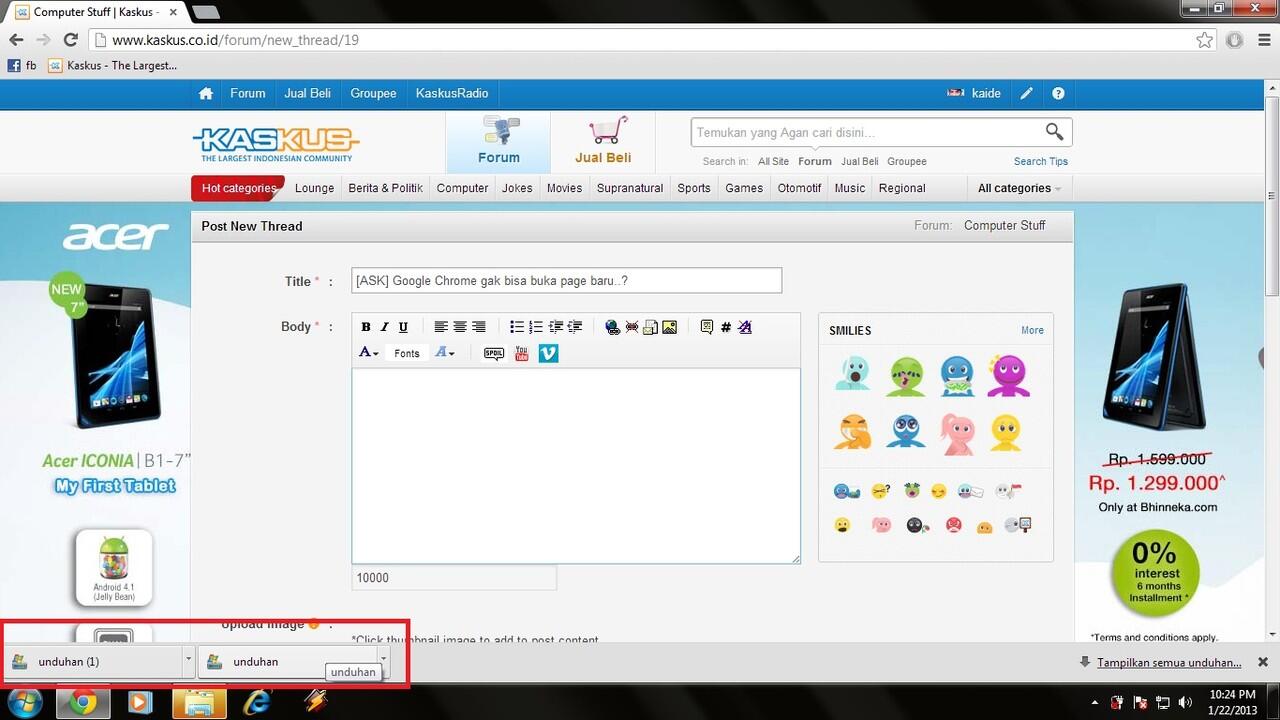Insert the green vomiting smiley
The image size is (1280, 720).
[907, 376]
